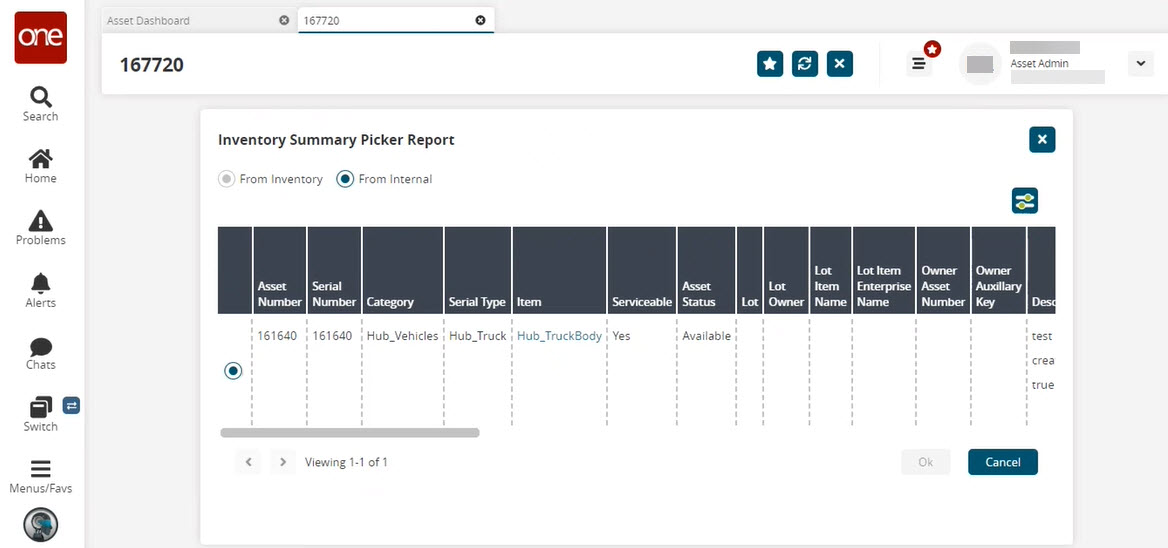This screenshot has height=548, width=1168.
Task: Open Search from the left sidebar
Action: point(40,104)
